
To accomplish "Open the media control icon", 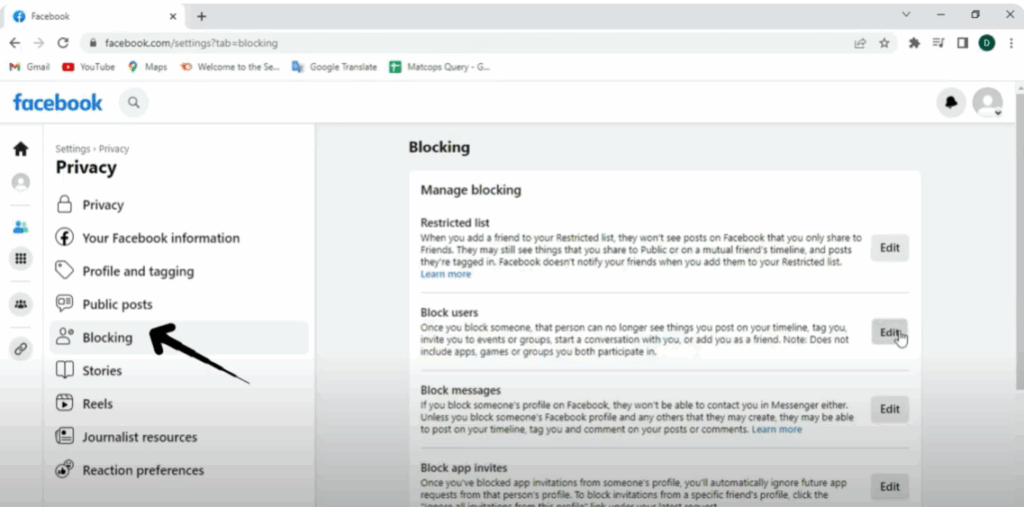I will click(938, 43).
